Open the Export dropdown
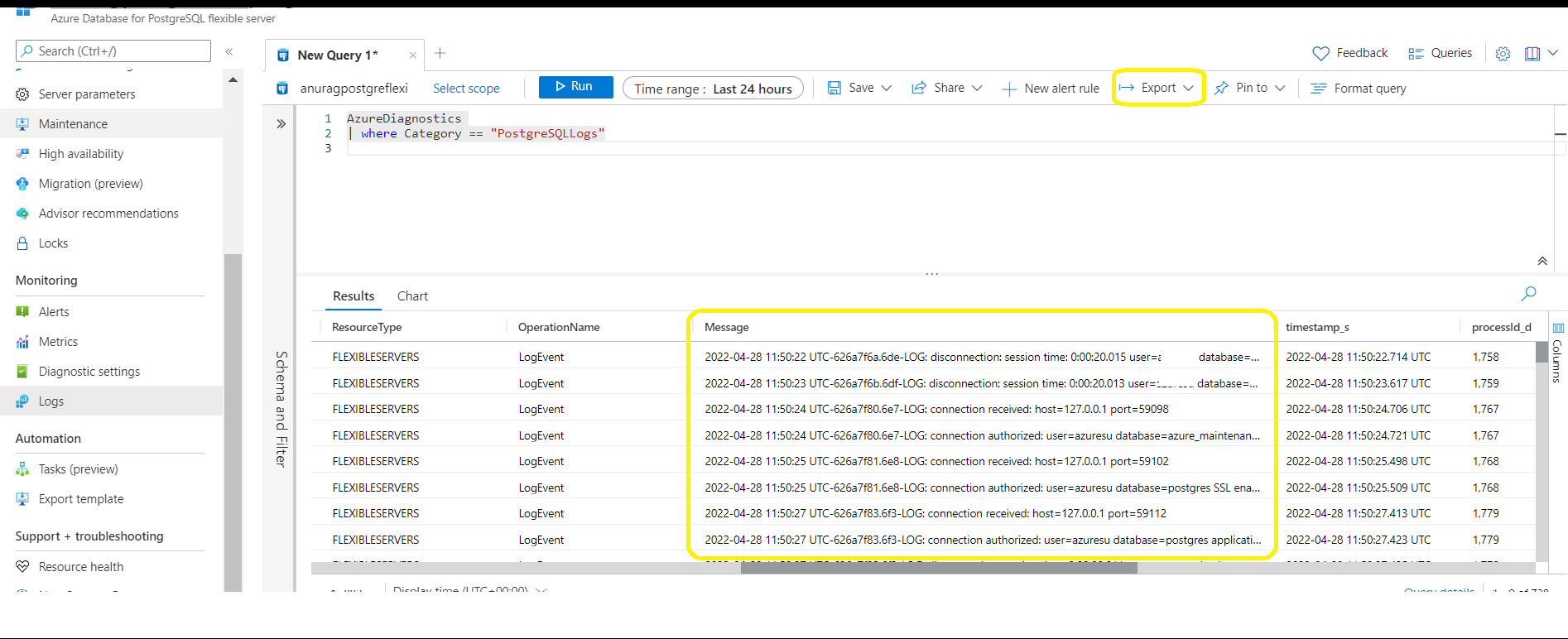The width and height of the screenshot is (1568, 639). (x=1157, y=89)
